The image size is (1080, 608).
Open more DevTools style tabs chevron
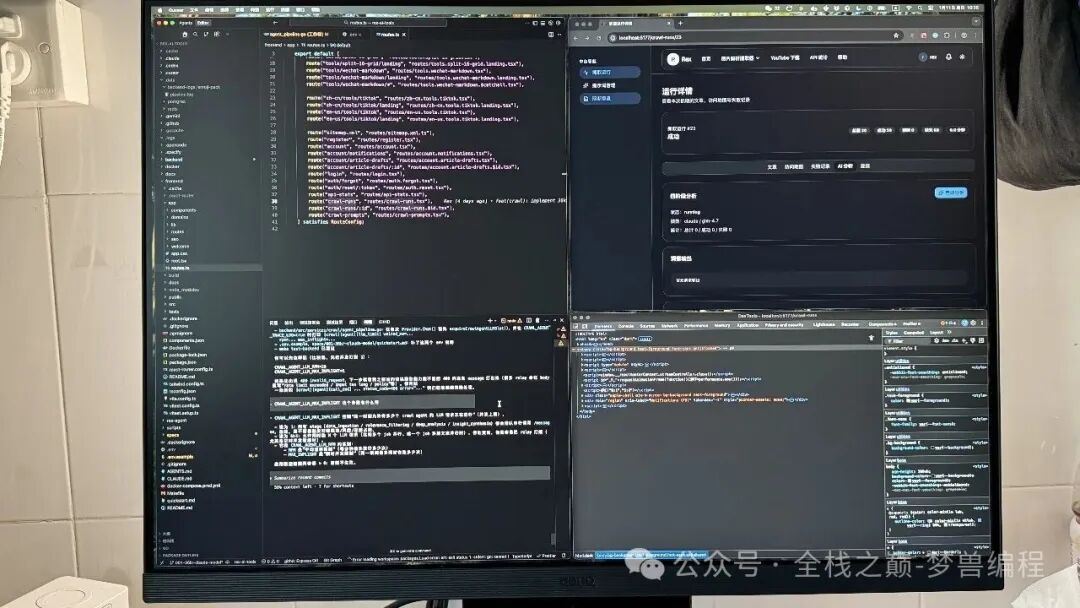click(949, 332)
